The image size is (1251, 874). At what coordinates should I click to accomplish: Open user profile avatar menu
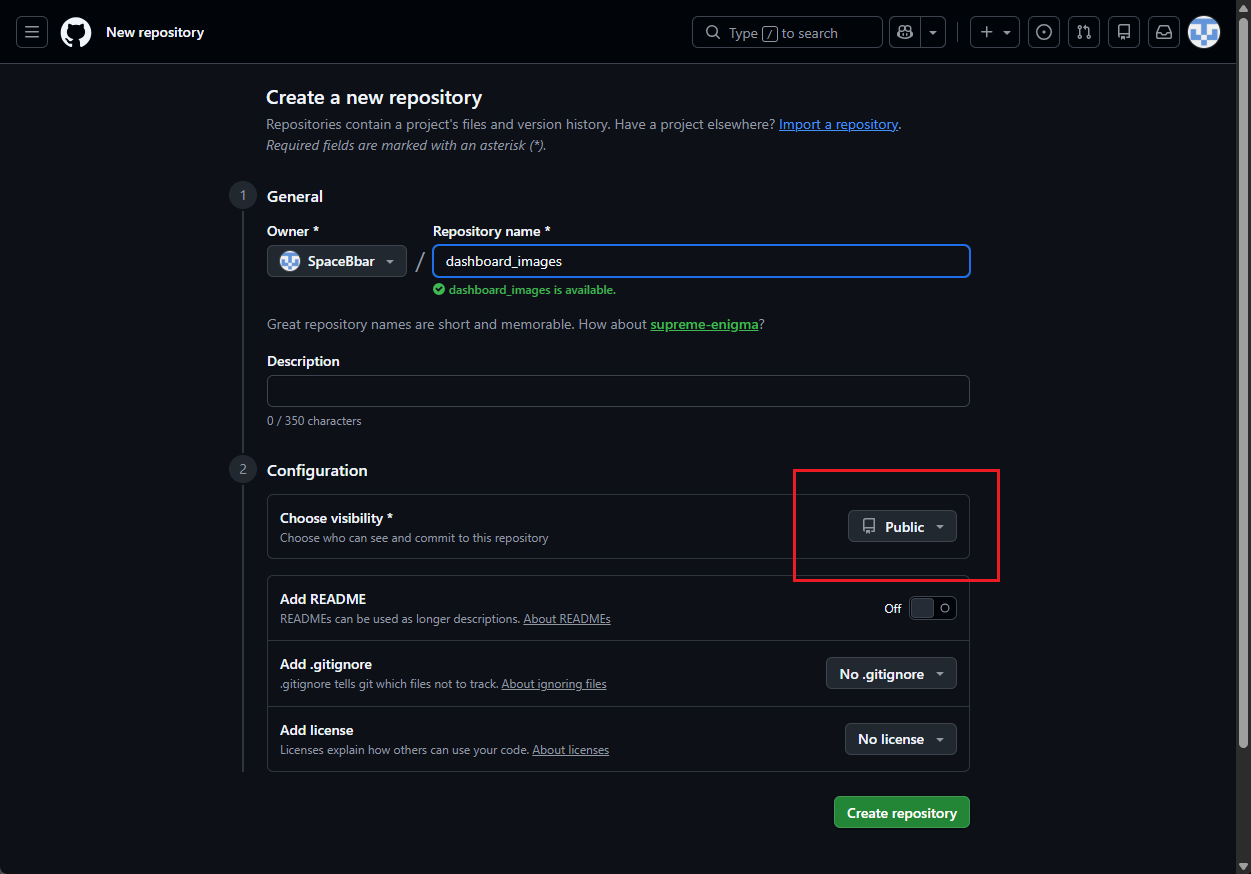pos(1204,32)
